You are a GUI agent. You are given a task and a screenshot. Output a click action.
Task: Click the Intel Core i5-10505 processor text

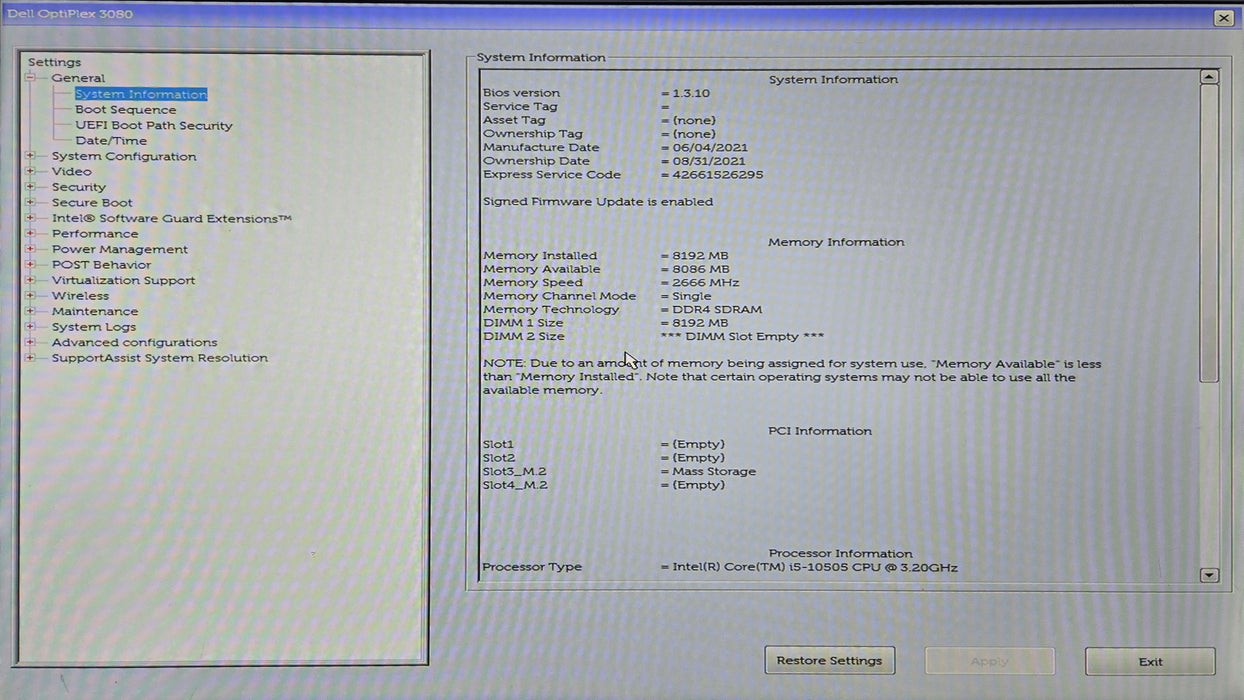click(x=814, y=568)
